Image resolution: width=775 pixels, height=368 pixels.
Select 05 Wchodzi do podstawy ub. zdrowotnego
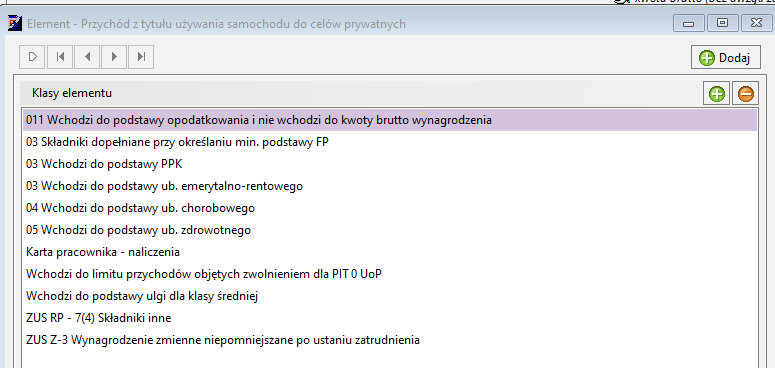coord(389,230)
